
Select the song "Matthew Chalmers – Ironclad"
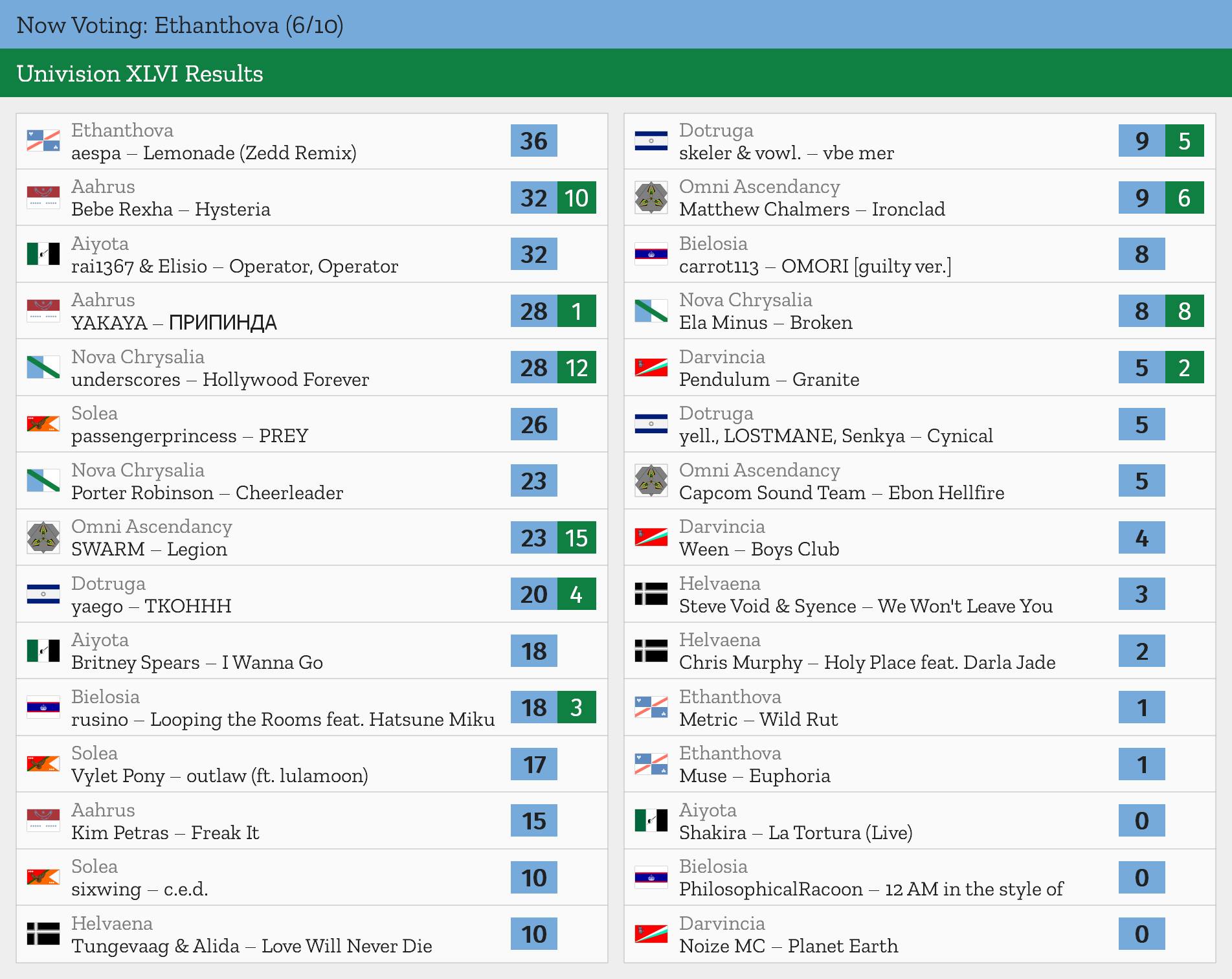click(x=812, y=210)
